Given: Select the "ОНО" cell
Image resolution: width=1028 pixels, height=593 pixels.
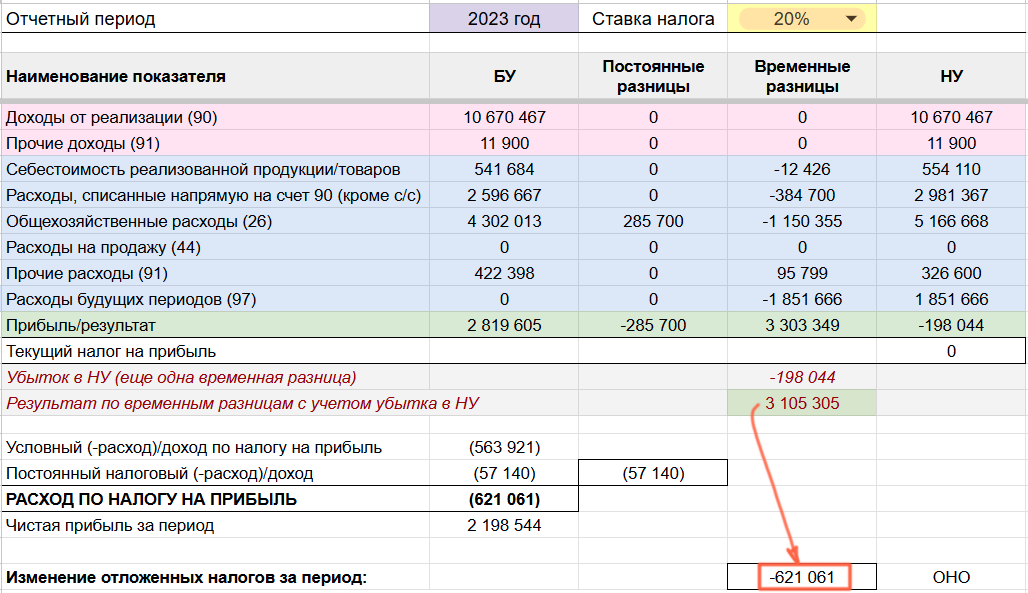Looking at the screenshot, I should 950,577.
